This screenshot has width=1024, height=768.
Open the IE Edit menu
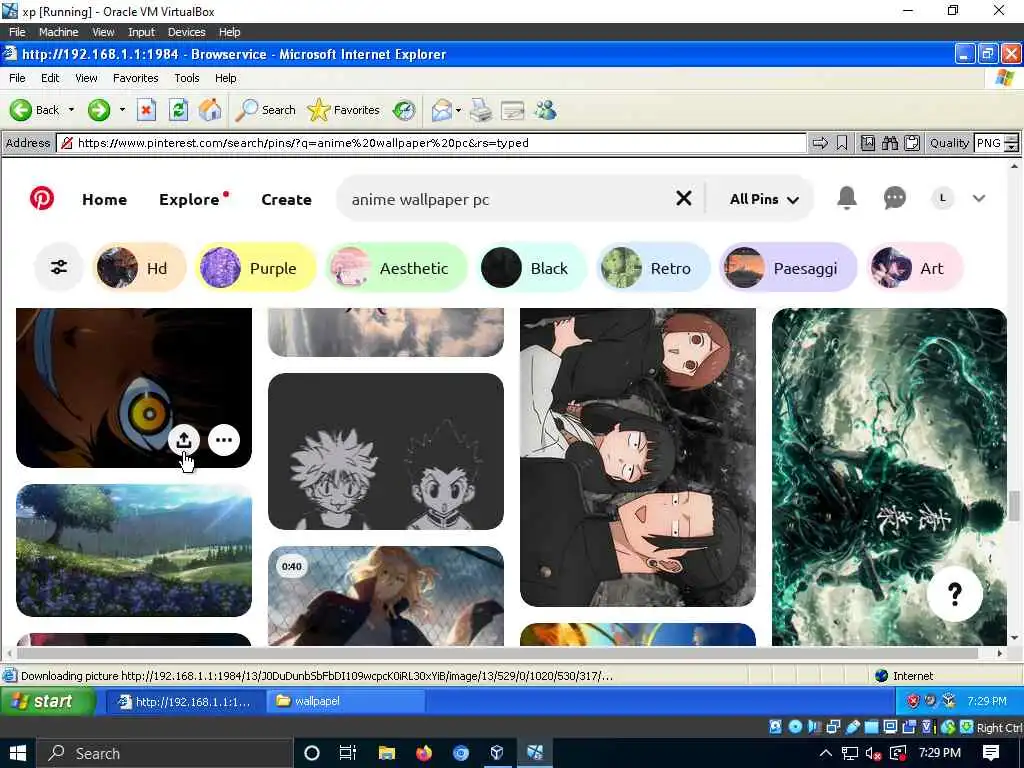click(50, 78)
